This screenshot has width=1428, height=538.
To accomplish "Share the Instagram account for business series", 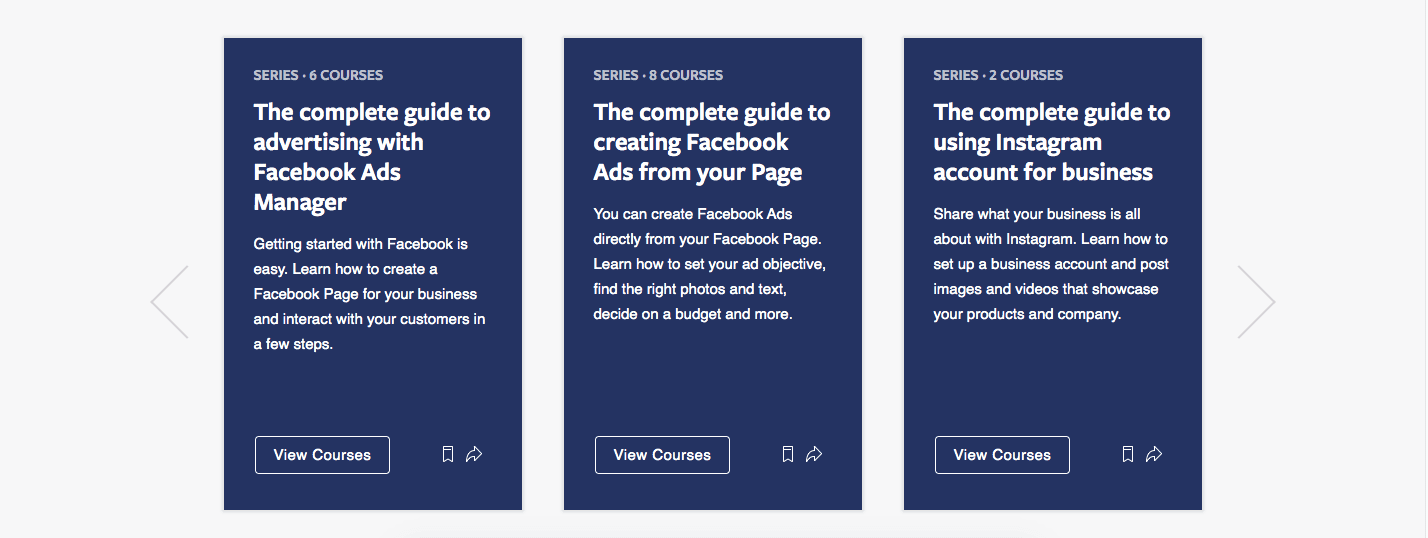I will tap(1154, 455).
